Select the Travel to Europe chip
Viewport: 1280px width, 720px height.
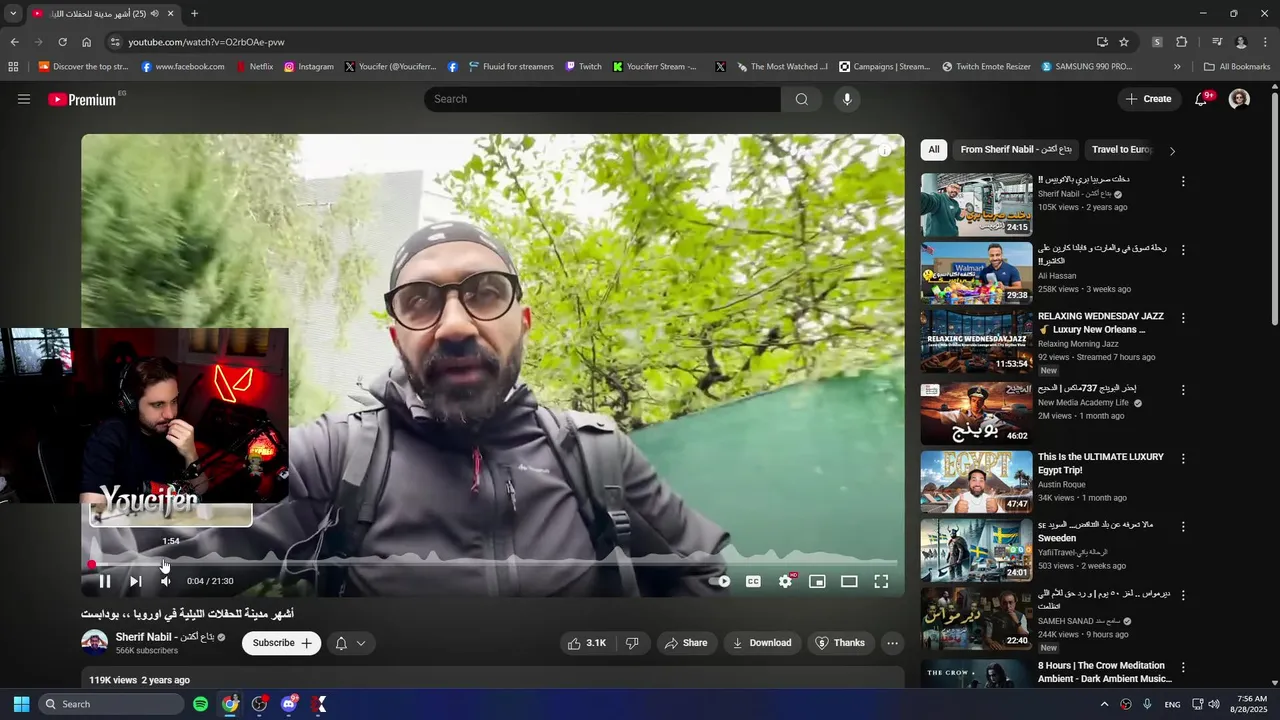point(1121,150)
